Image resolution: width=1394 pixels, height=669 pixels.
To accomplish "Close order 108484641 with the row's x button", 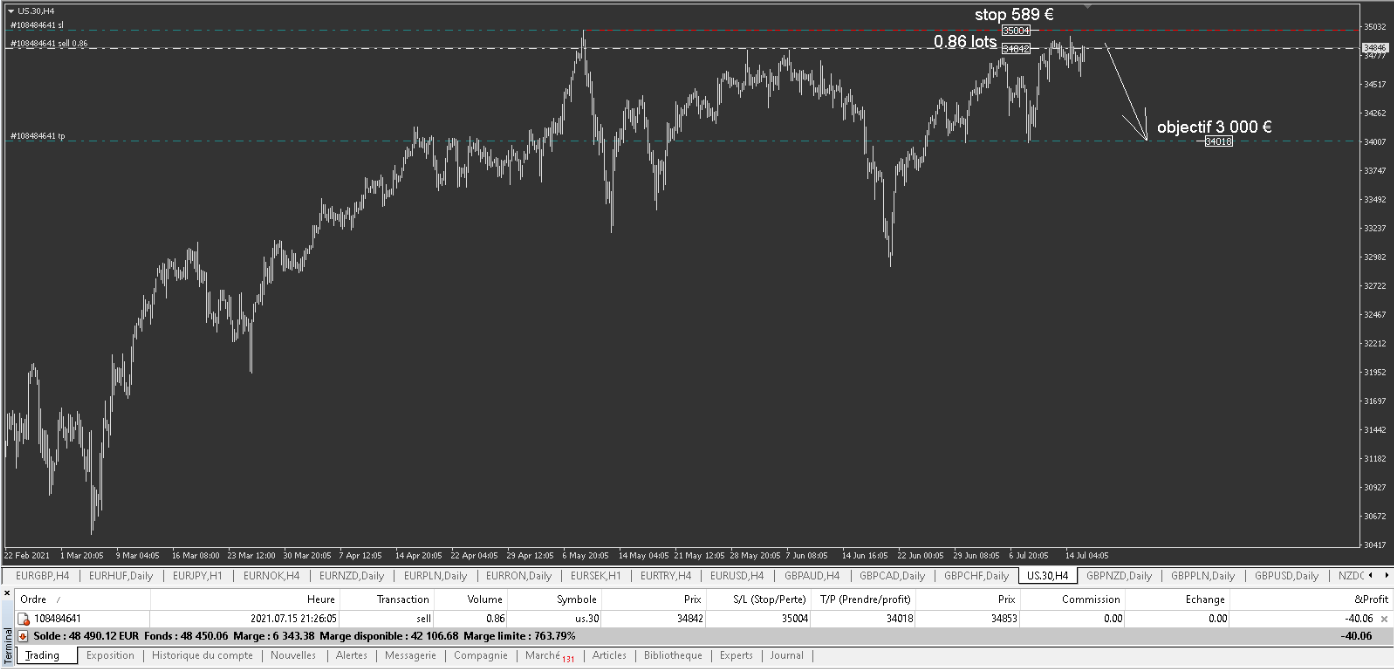I will tap(1384, 619).
